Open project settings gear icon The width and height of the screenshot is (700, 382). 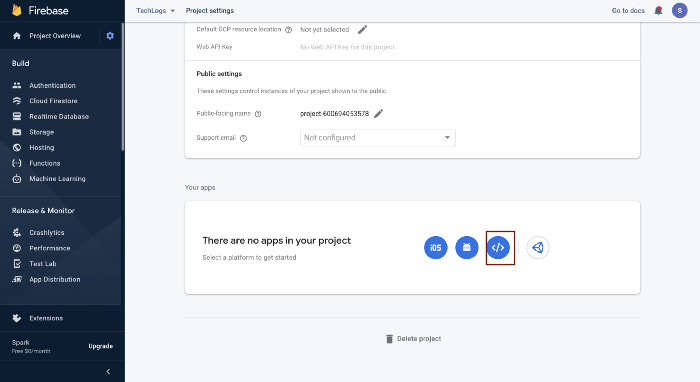pyautogui.click(x=110, y=36)
